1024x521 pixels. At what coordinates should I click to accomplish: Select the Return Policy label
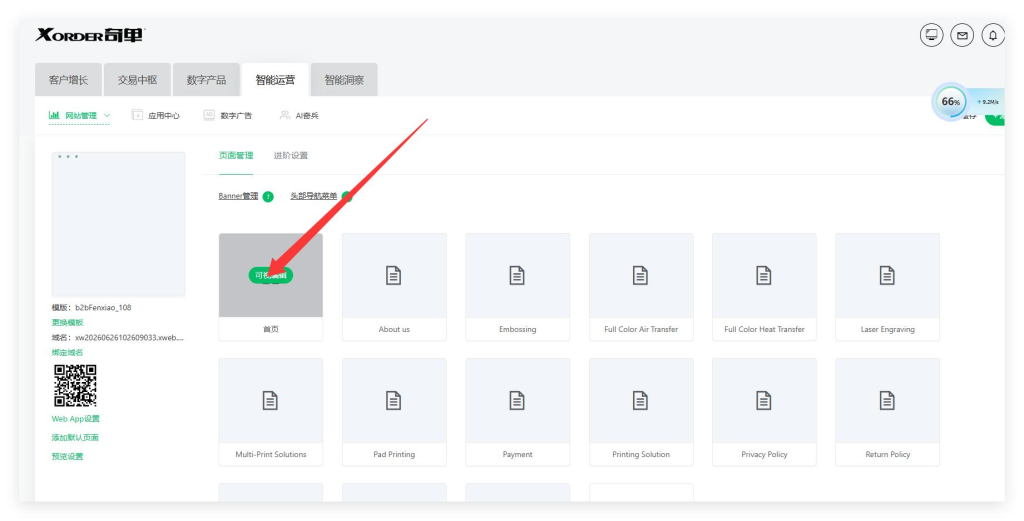coord(888,454)
